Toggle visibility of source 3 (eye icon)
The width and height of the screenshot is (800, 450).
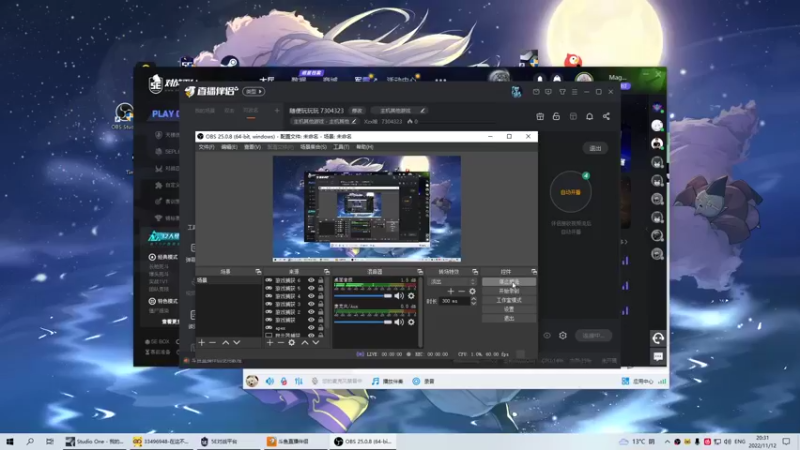(311, 304)
